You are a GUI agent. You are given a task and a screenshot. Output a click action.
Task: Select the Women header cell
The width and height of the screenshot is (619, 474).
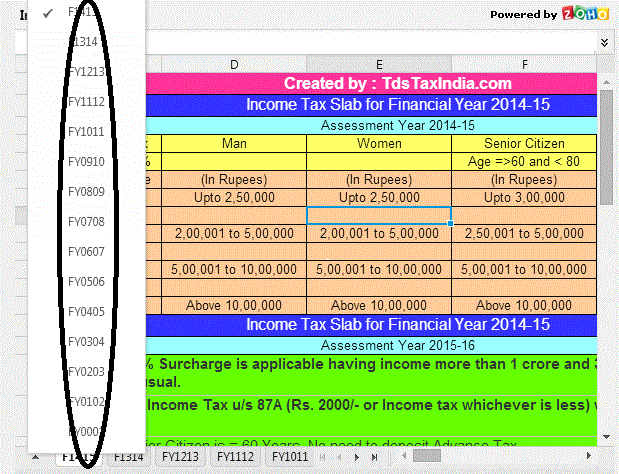coord(379,143)
